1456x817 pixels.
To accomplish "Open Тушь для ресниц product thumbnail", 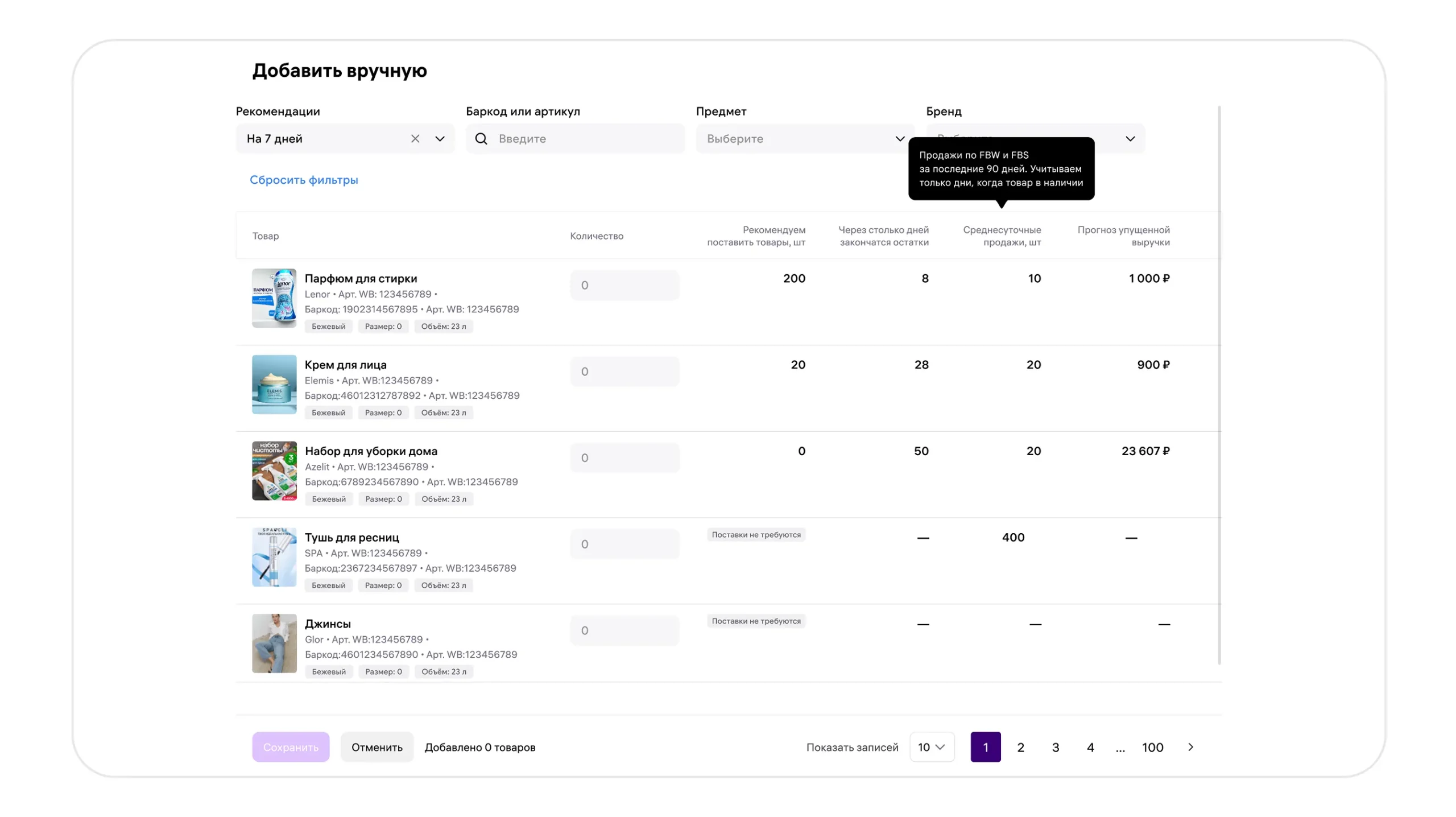I will coord(274,557).
